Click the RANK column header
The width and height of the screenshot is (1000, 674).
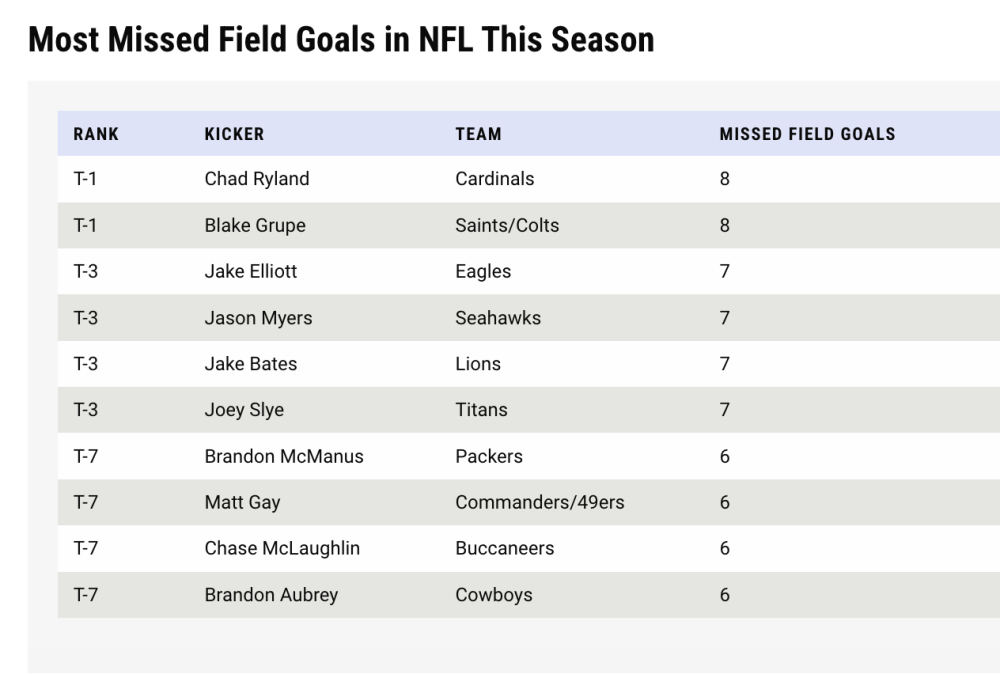[x=96, y=134]
